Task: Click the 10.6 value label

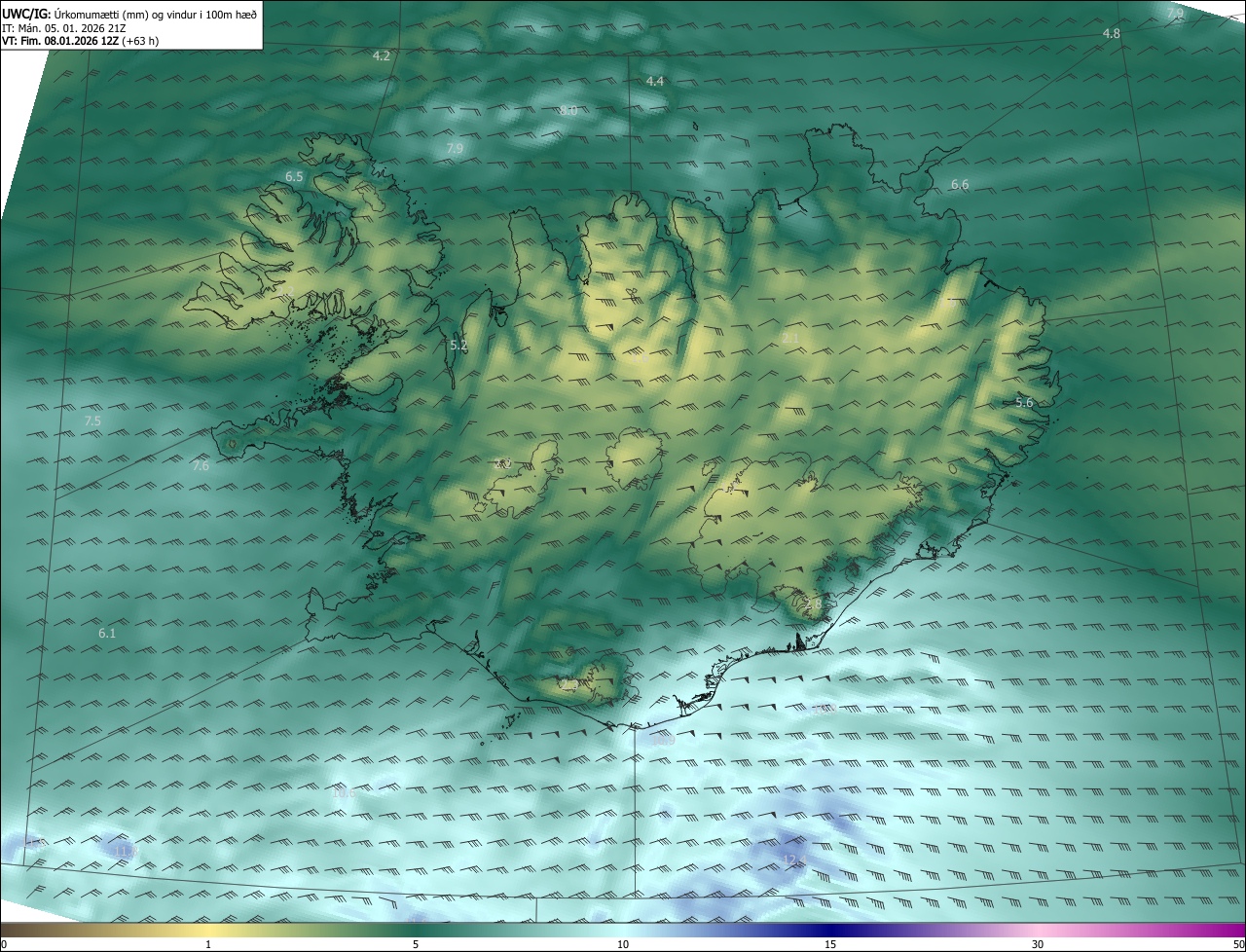Action: point(344,793)
